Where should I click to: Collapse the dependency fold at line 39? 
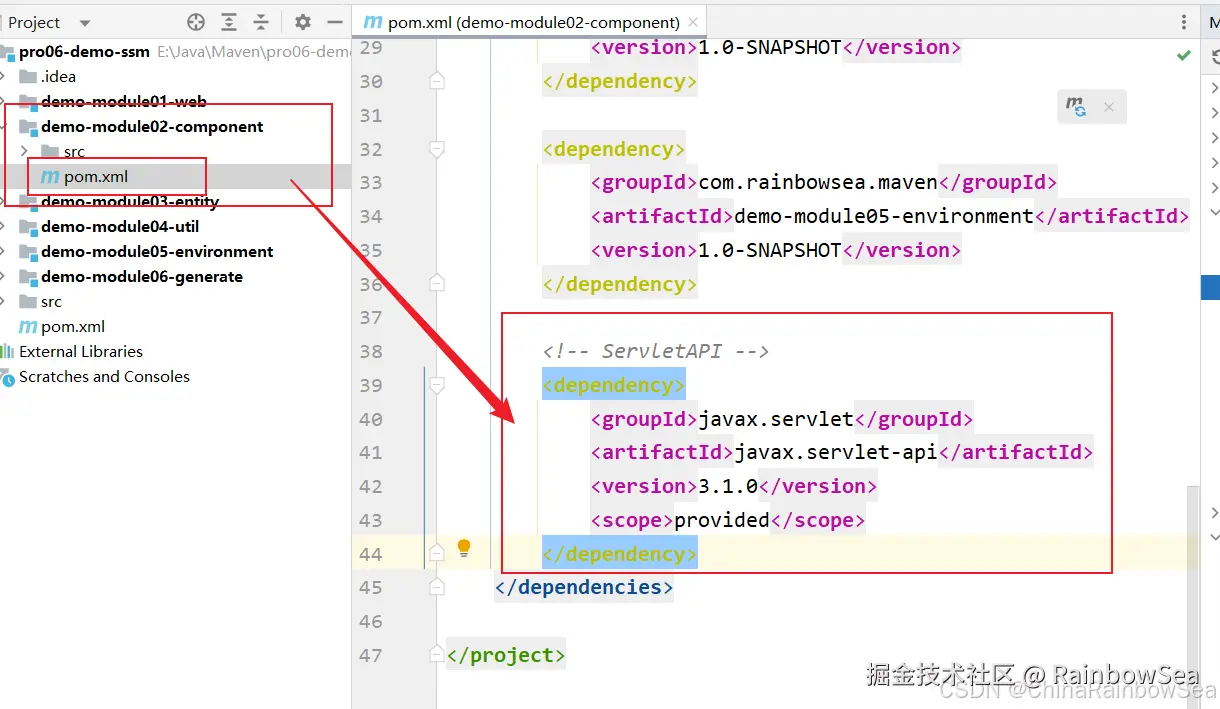436,385
